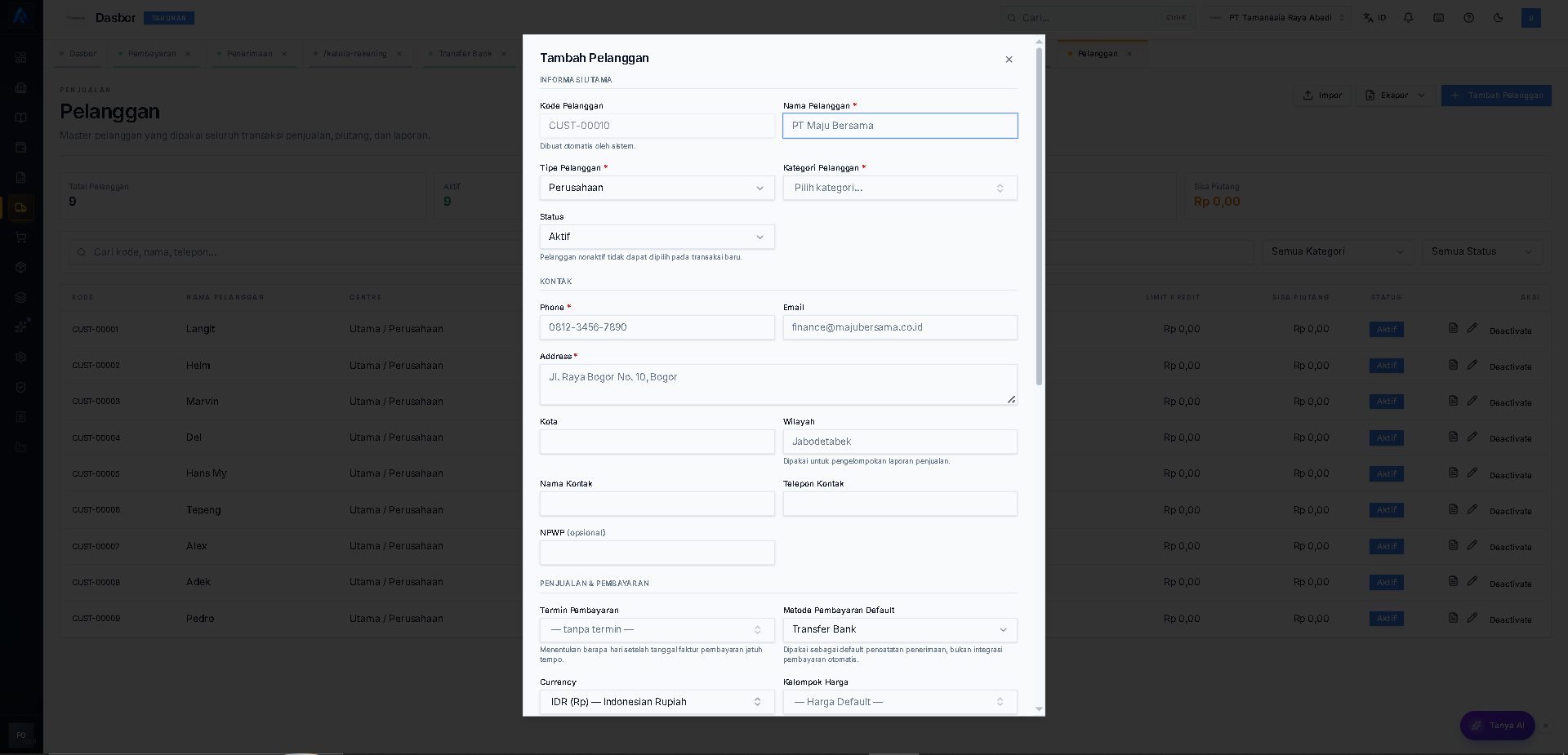
Task: Click the Telepon Kontak input field
Action: (x=900, y=504)
